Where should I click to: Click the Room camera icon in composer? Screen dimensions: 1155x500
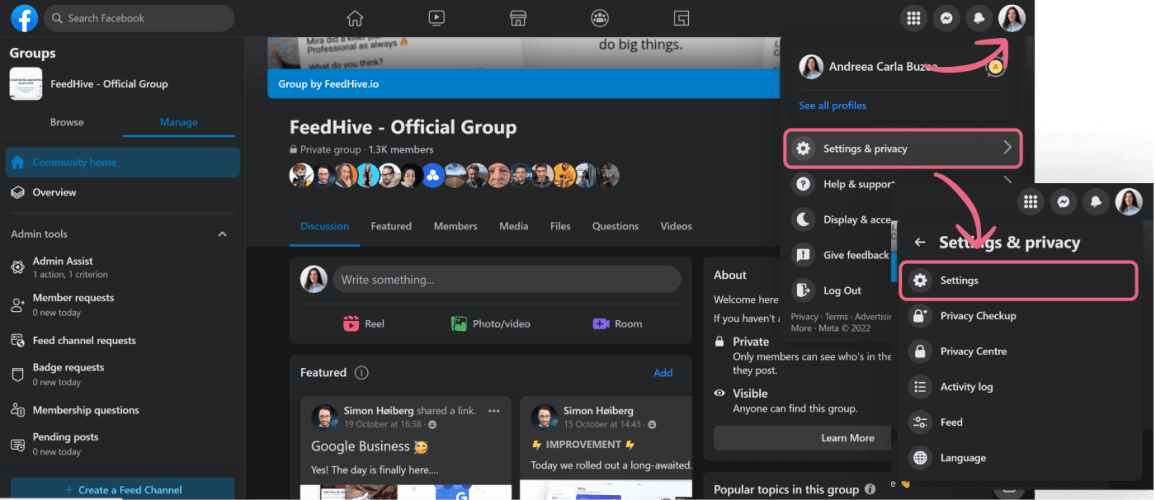point(601,324)
